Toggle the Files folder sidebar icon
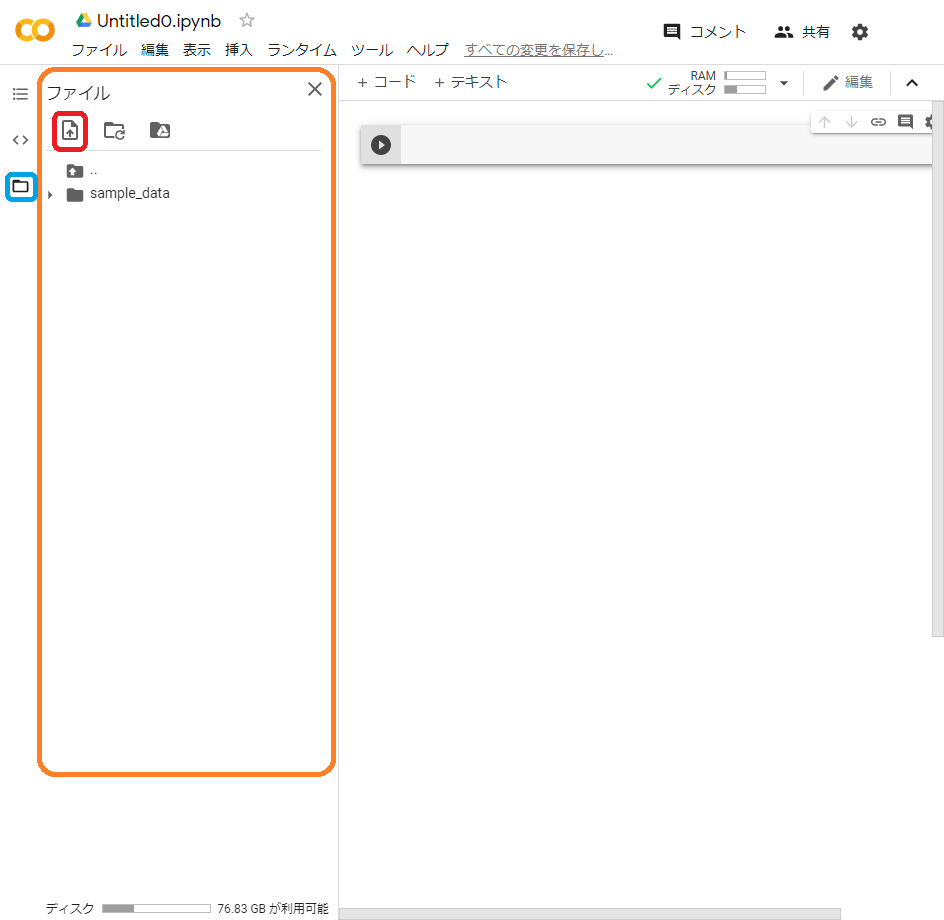Viewport: 944px width, 920px height. 20,187
